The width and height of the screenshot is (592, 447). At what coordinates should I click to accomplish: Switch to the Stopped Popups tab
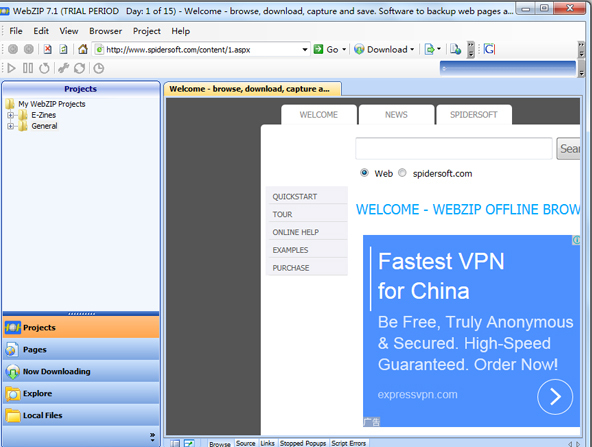point(303,443)
